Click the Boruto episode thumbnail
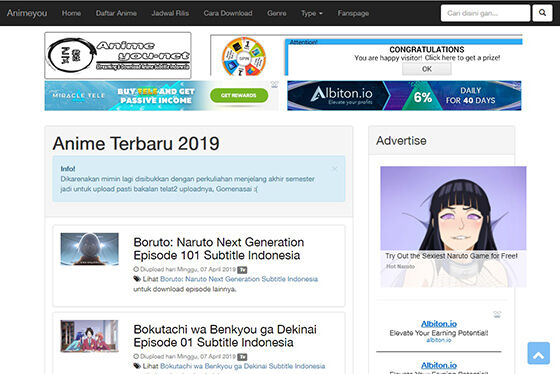 [x=89, y=249]
